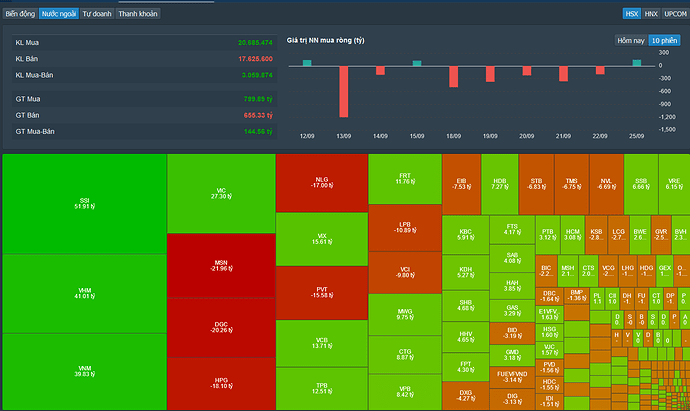Select the HCM 3.08 tỷ tile

coord(573,235)
